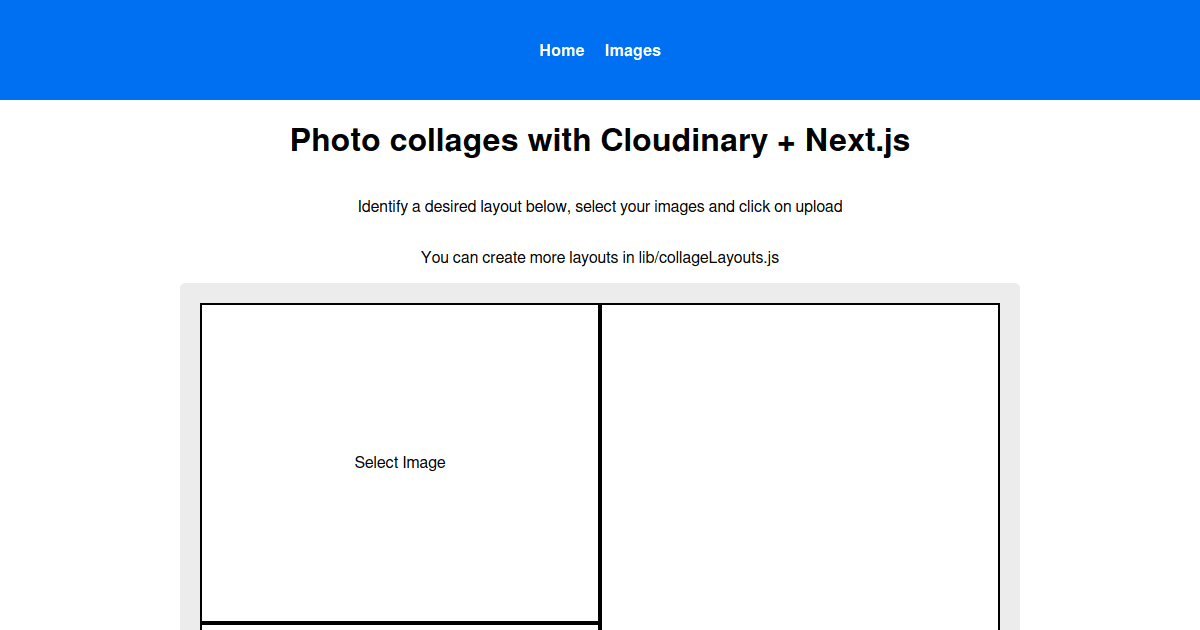Click the white page area below the heading
Viewport: 1200px width, 630px height.
coord(150,170)
